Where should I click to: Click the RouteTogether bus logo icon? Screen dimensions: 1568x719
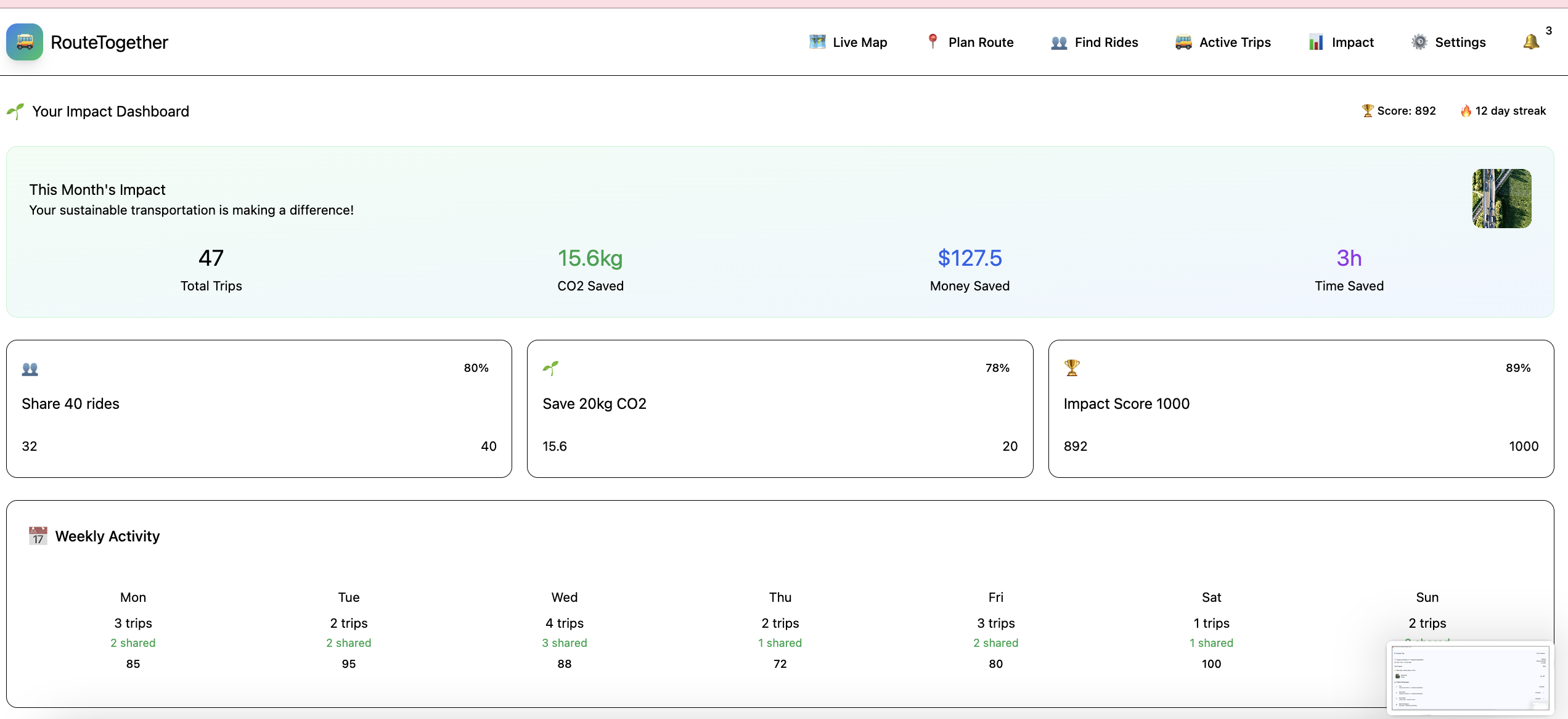tap(25, 42)
